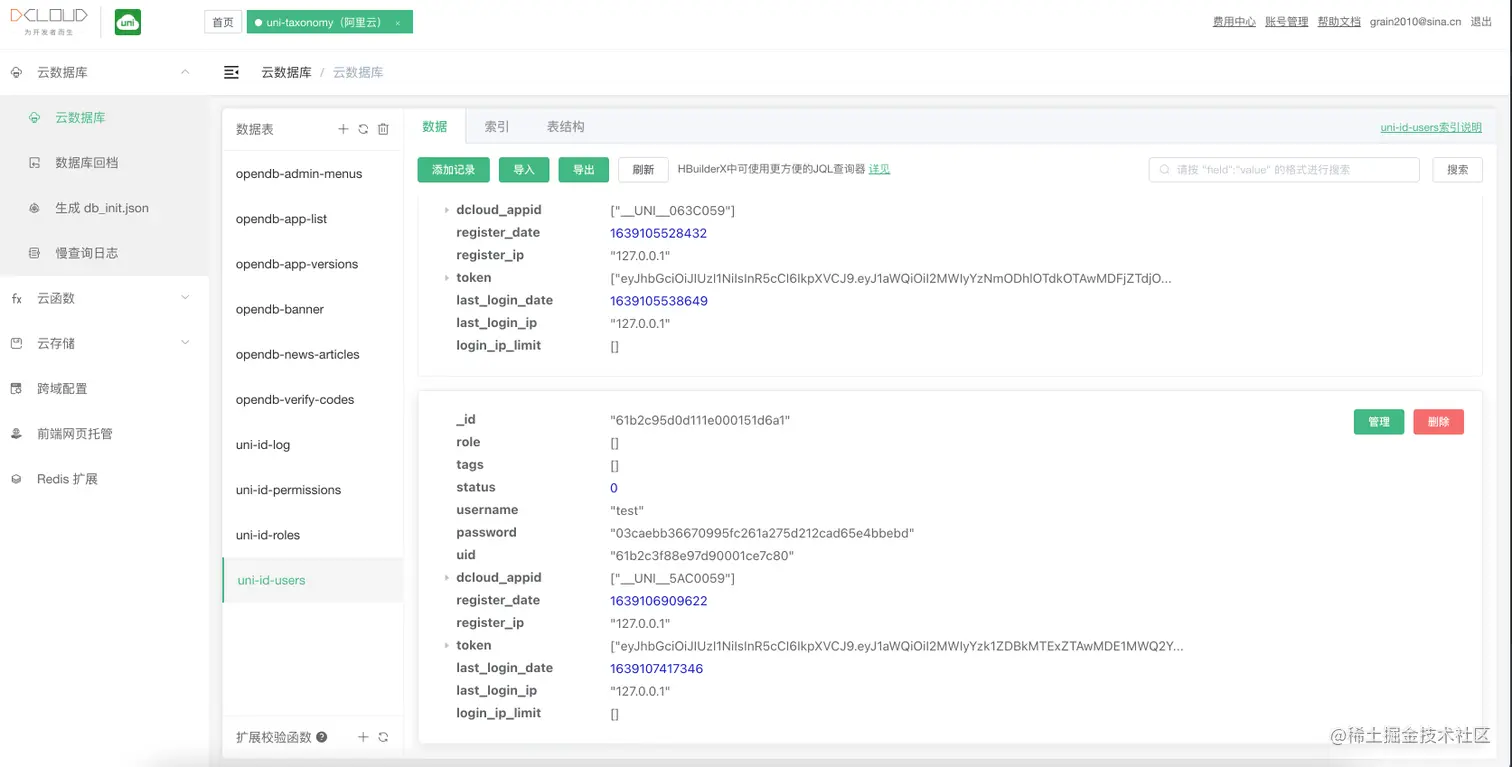Click 删除 on the test user record

(1439, 422)
